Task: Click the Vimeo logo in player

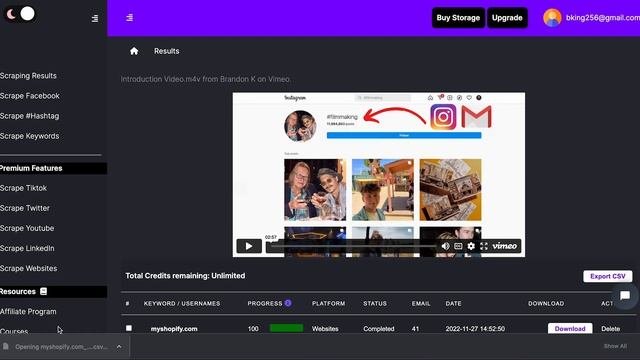Action: tap(504, 246)
